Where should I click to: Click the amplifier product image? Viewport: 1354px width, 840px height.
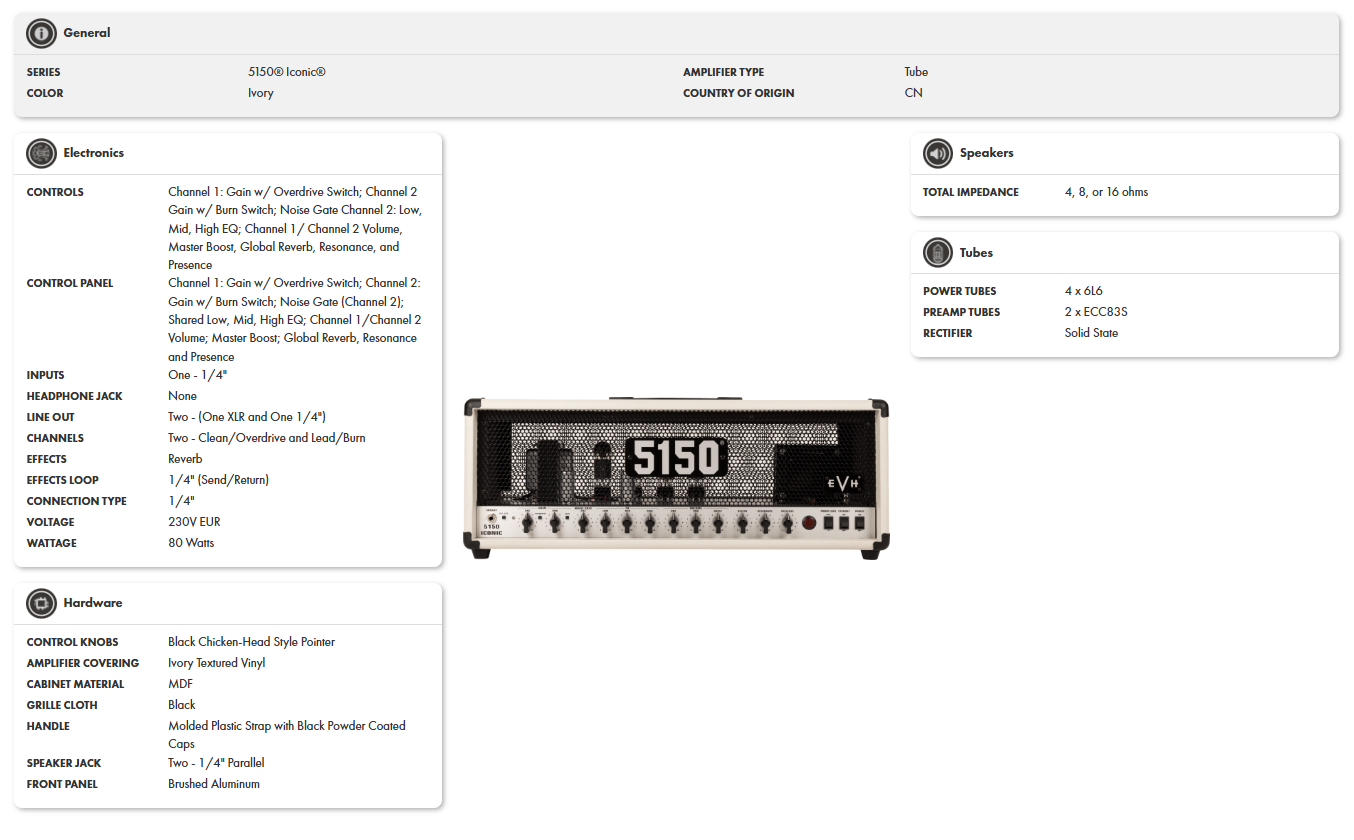(677, 477)
